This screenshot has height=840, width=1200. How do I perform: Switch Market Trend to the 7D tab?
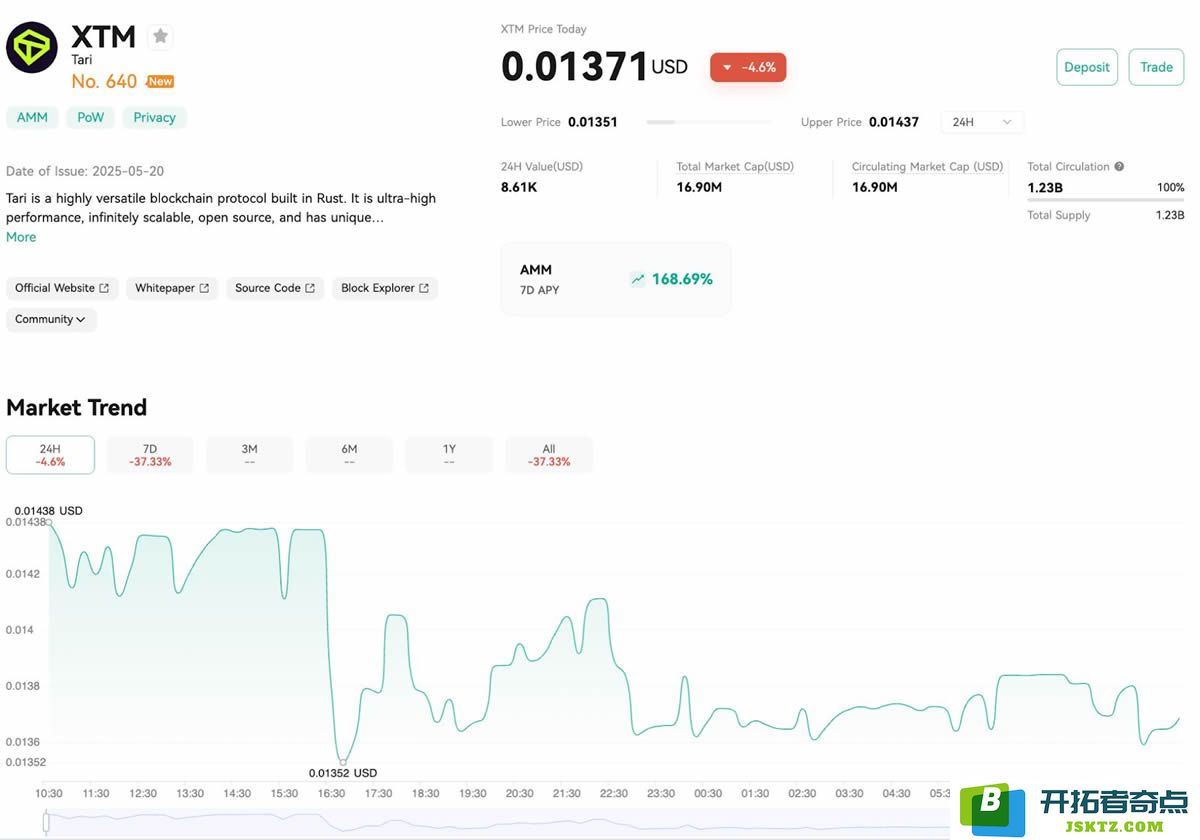[150, 455]
